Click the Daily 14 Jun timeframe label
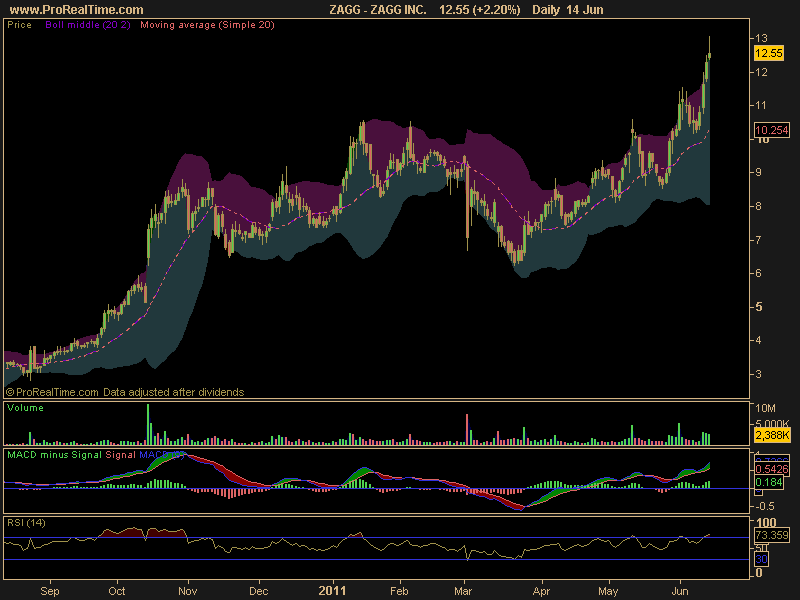Viewport: 800px width, 600px height. (567, 10)
